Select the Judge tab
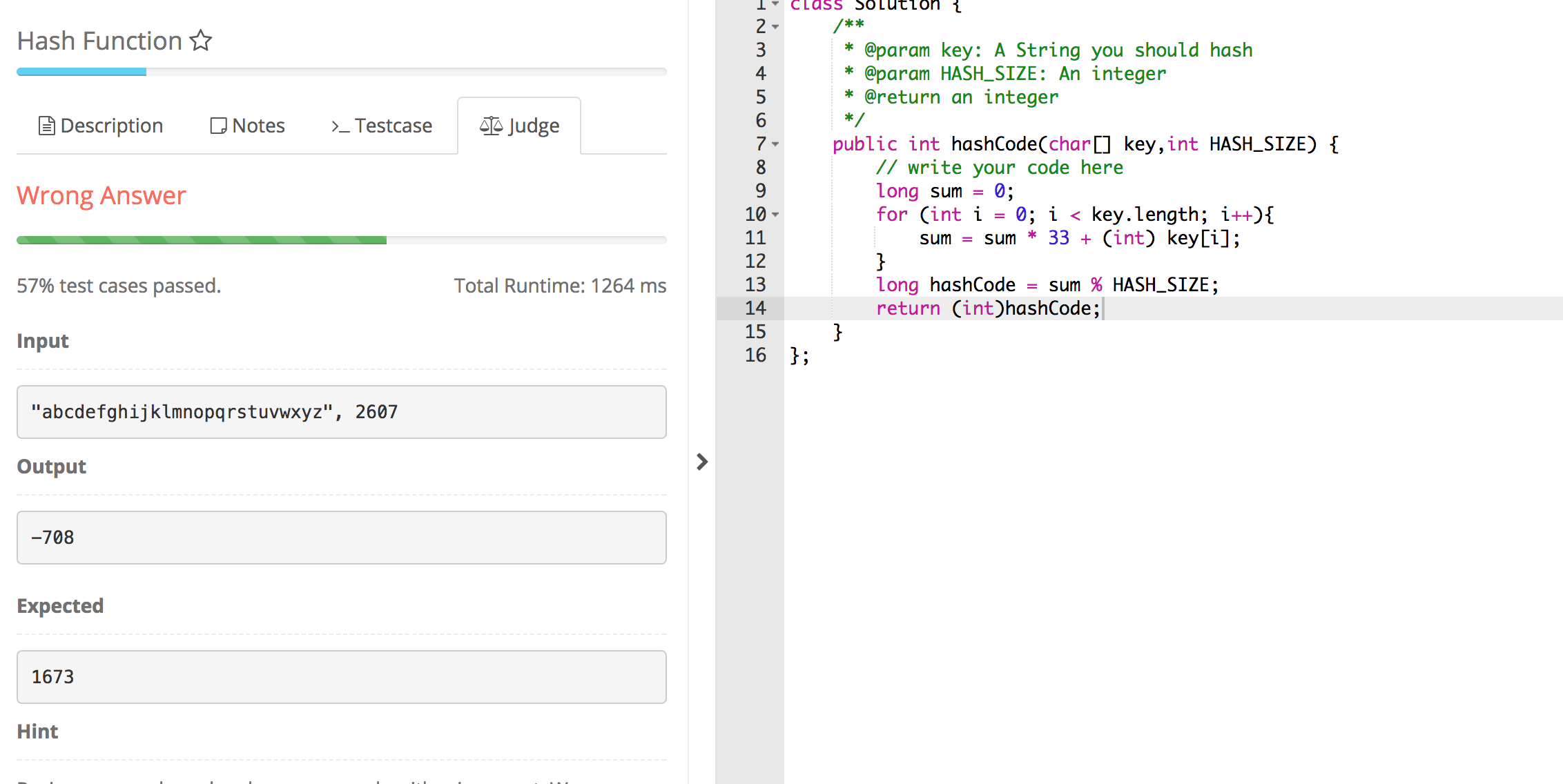1563x784 pixels. (x=519, y=126)
